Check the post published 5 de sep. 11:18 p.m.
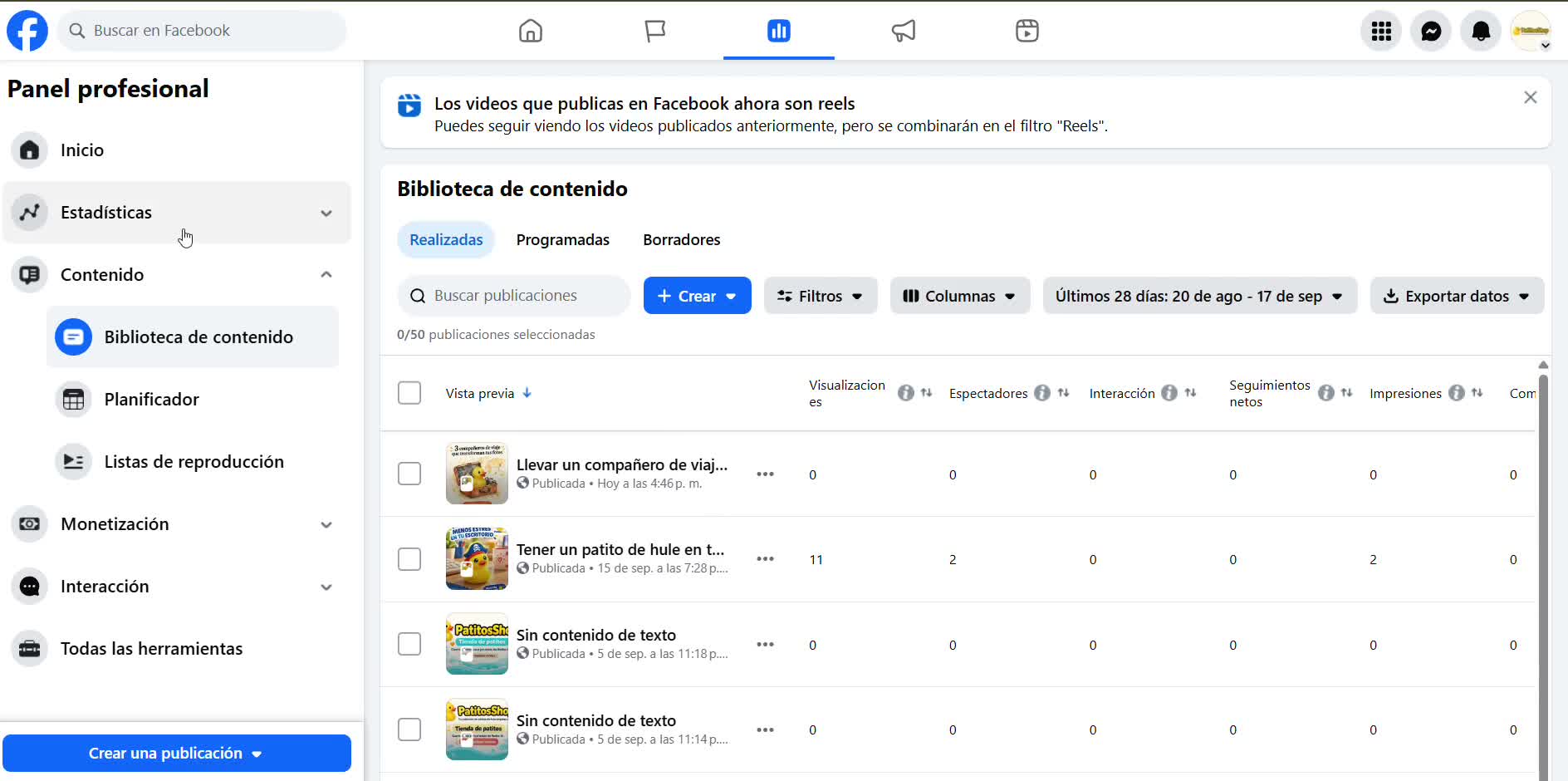Image resolution: width=1568 pixels, height=781 pixels. tap(409, 644)
